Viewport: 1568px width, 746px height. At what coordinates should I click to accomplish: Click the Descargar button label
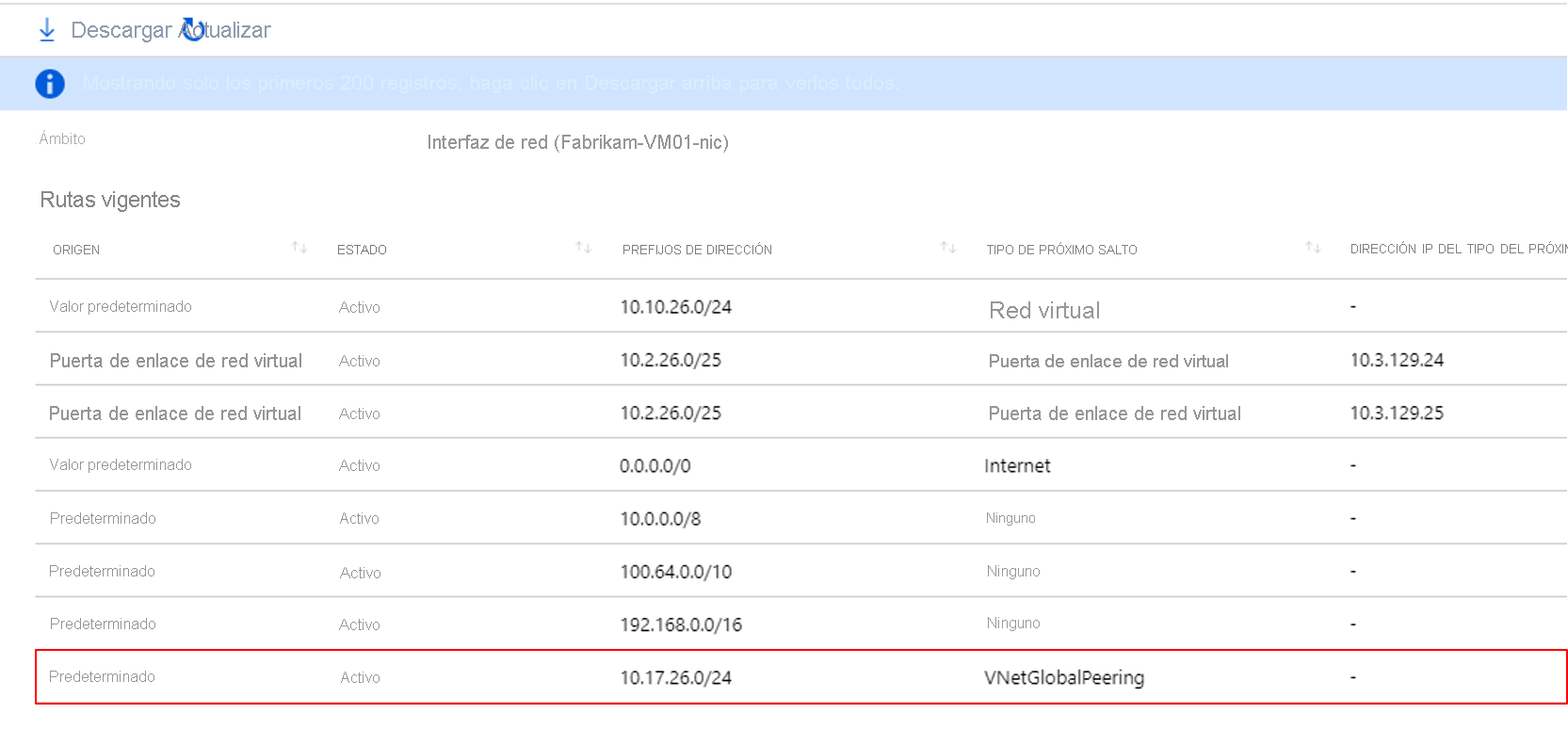pyautogui.click(x=121, y=30)
